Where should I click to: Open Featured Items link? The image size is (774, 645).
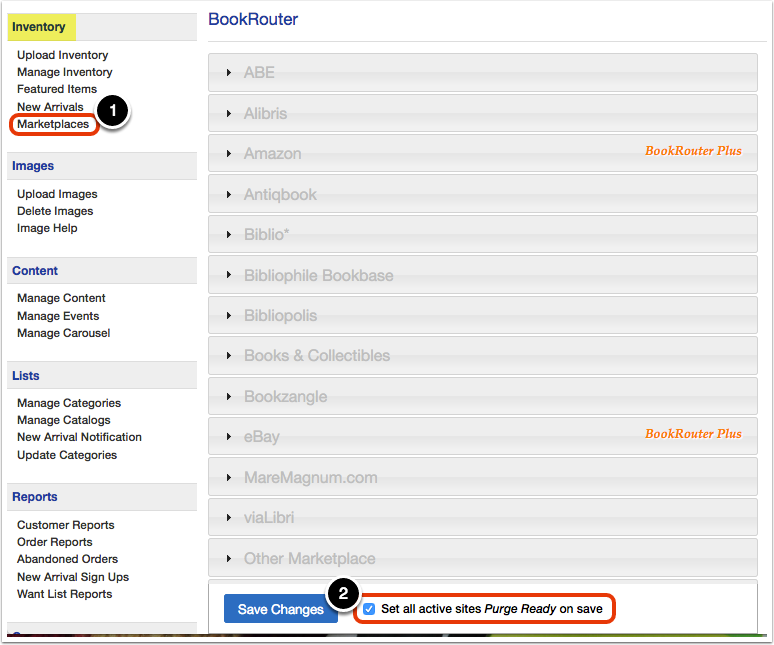pyautogui.click(x=57, y=89)
